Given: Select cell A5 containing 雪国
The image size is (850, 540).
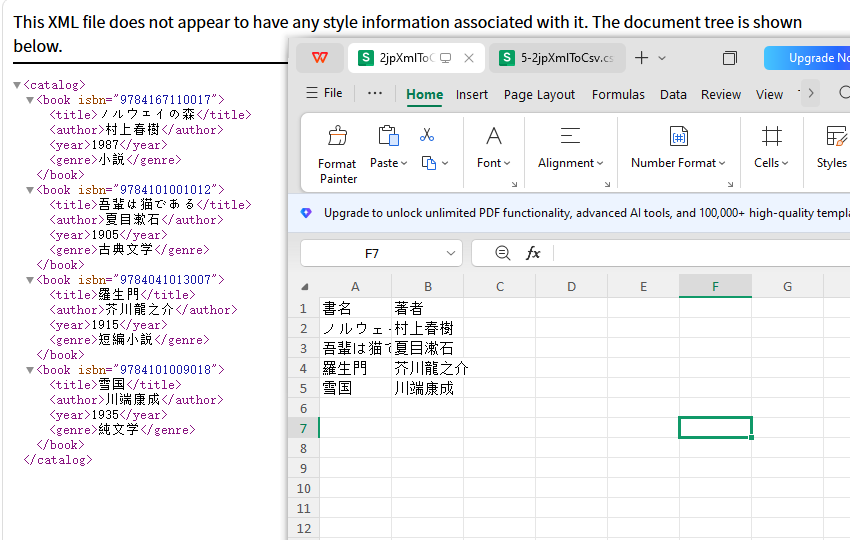Looking at the screenshot, I should click(x=355, y=388).
